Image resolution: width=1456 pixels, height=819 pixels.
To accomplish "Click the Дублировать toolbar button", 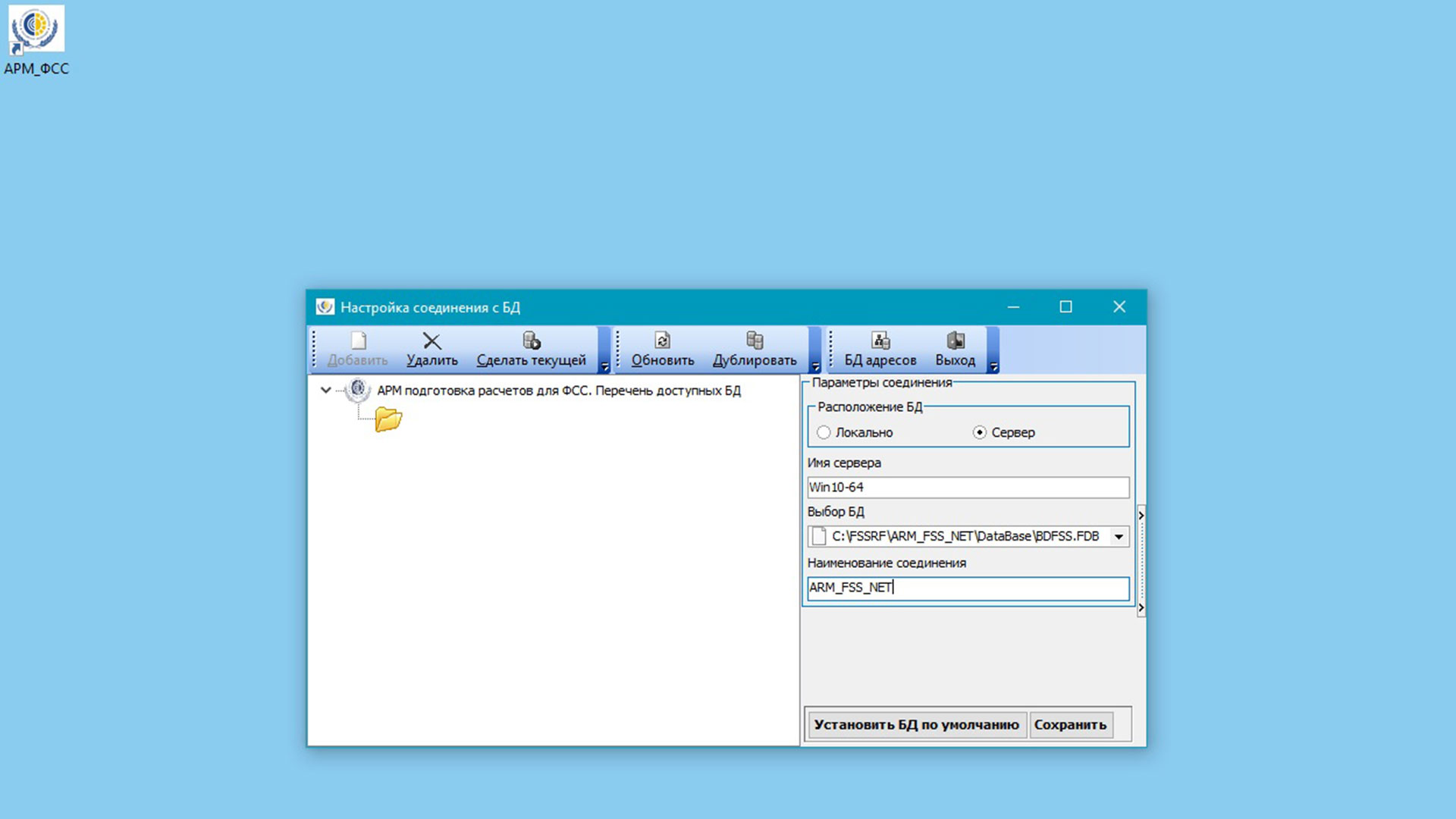I will tap(755, 350).
